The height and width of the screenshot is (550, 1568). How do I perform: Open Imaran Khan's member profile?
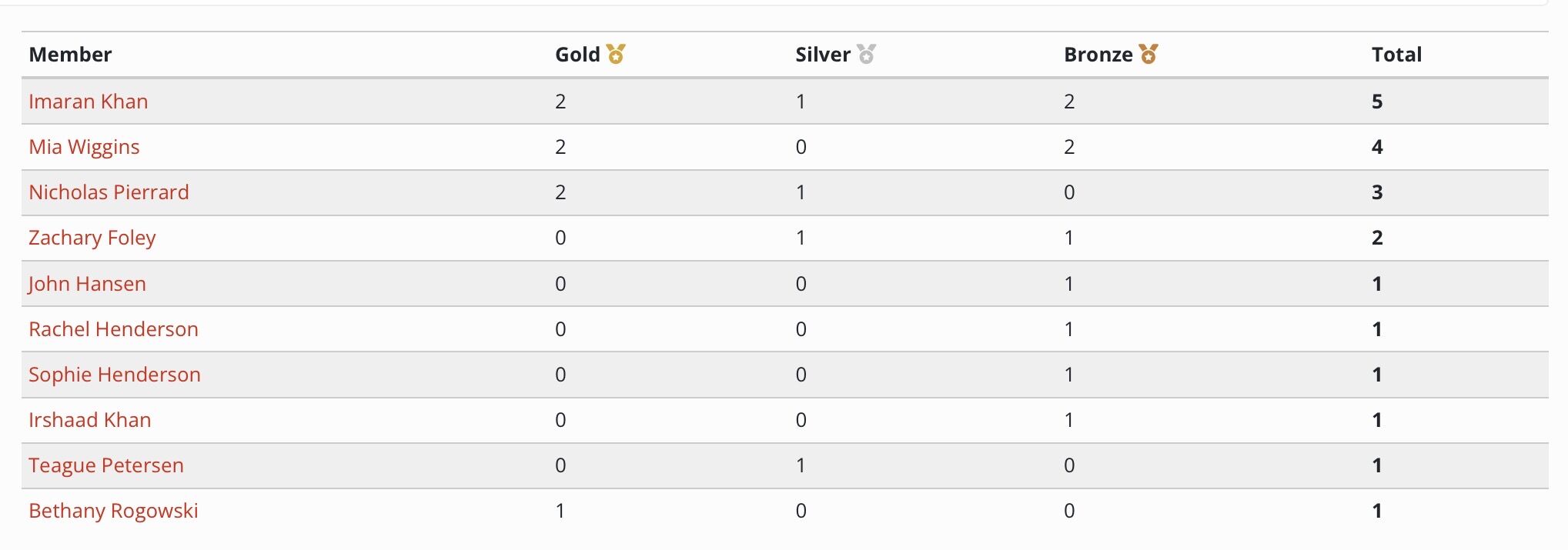[89, 102]
